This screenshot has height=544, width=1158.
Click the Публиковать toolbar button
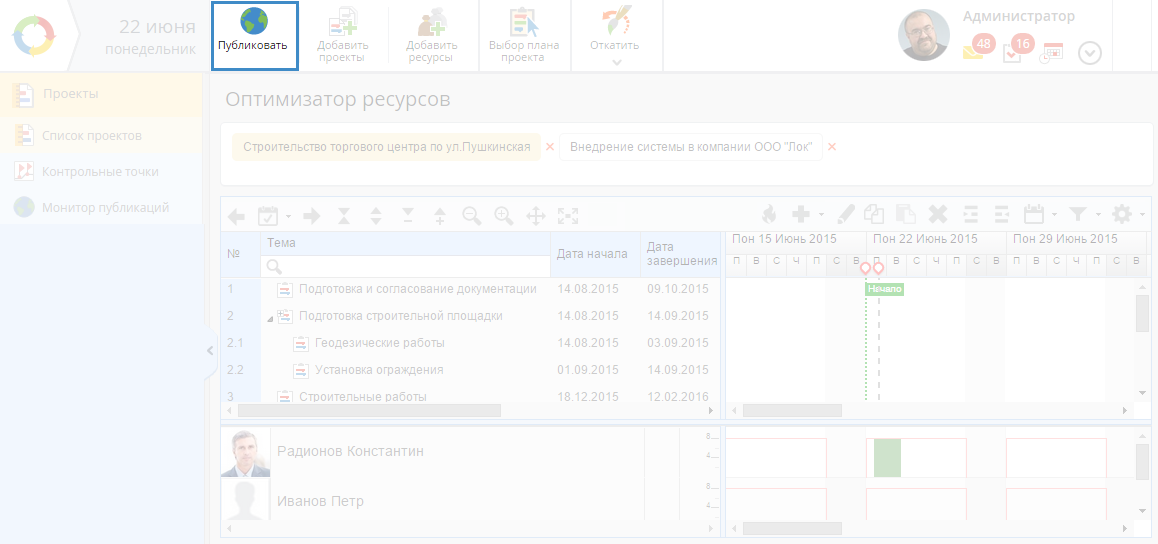coord(254,35)
